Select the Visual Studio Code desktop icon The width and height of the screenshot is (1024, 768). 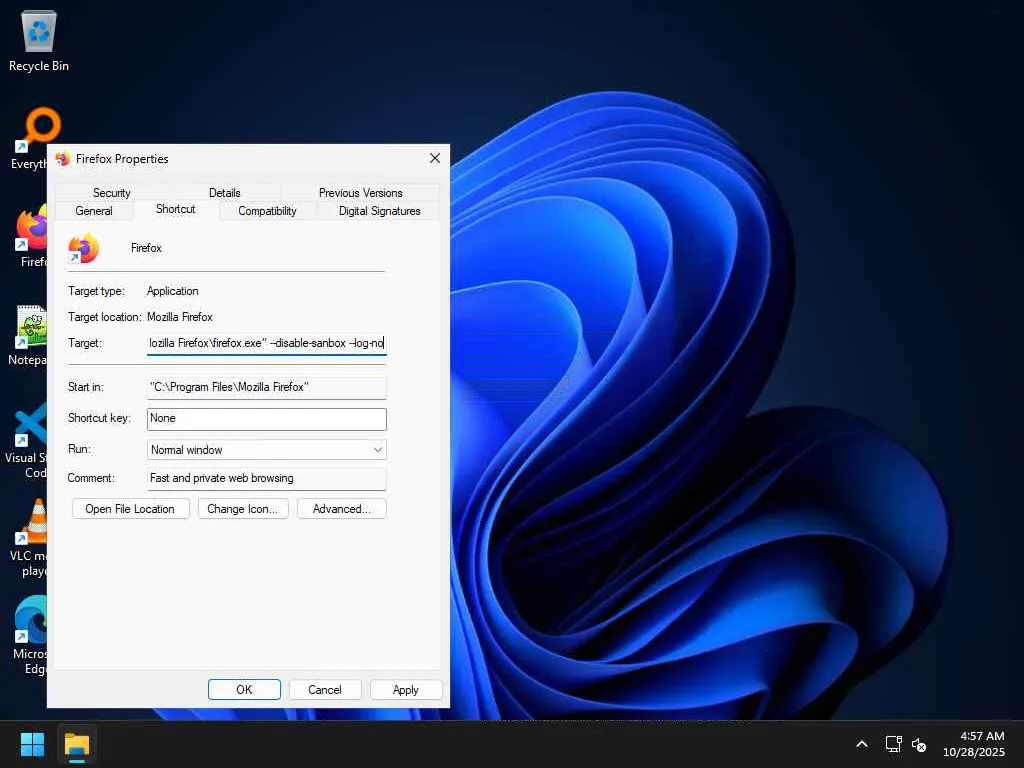click(26, 439)
